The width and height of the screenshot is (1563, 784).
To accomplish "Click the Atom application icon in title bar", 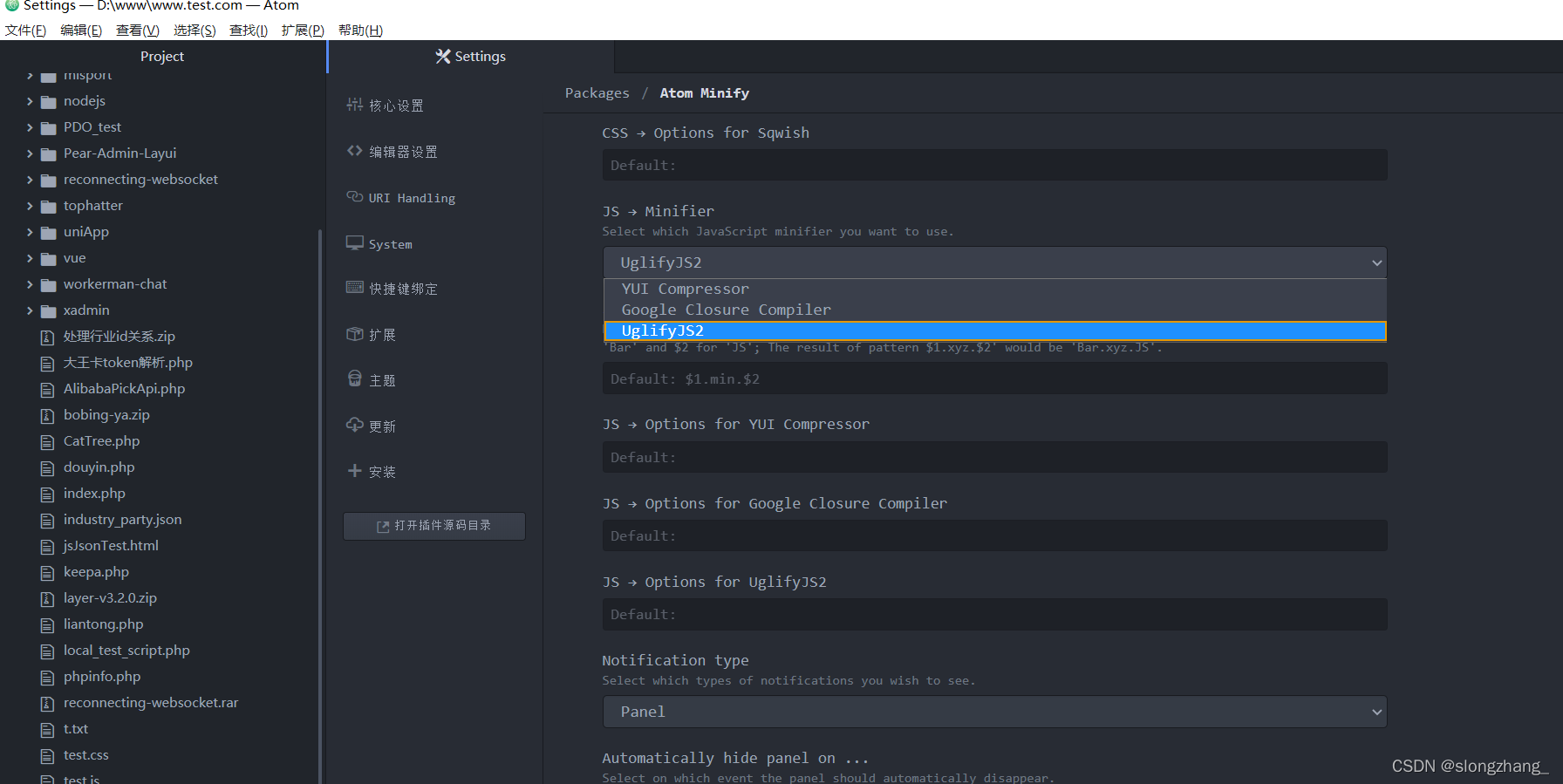I will click(x=12, y=5).
